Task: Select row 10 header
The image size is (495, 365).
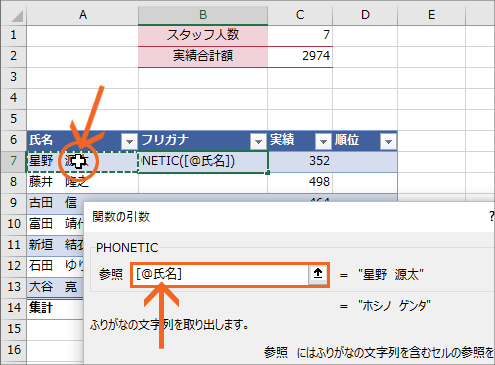Action: 13,224
